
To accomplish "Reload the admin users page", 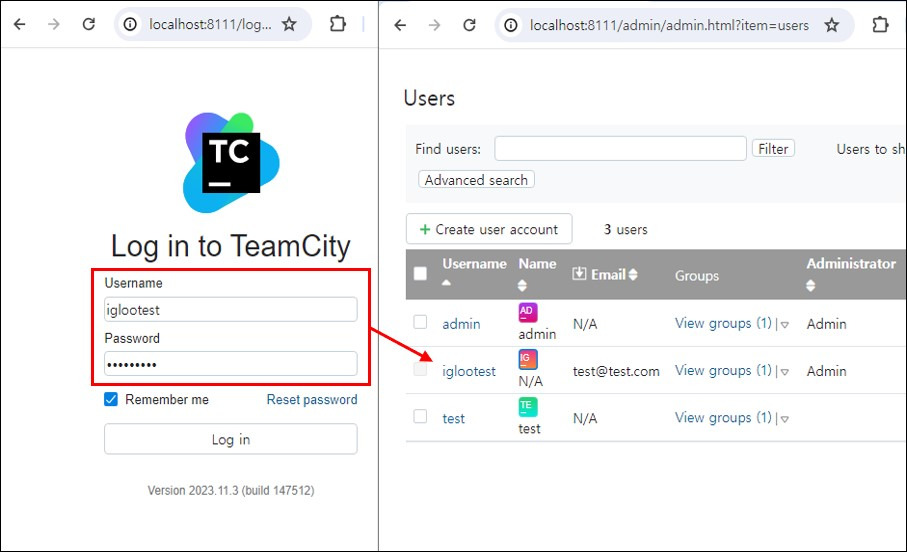I will click(x=469, y=25).
